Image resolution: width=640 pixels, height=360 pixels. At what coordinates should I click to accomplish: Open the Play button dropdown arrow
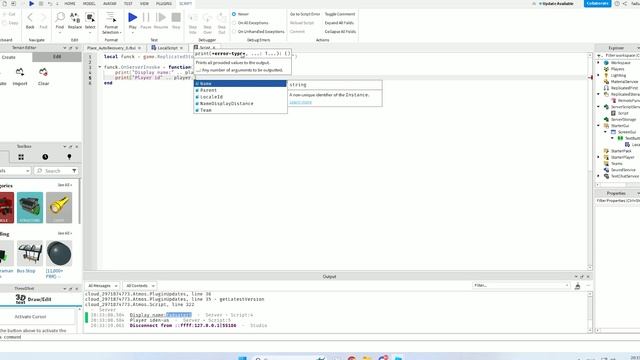(x=133, y=33)
